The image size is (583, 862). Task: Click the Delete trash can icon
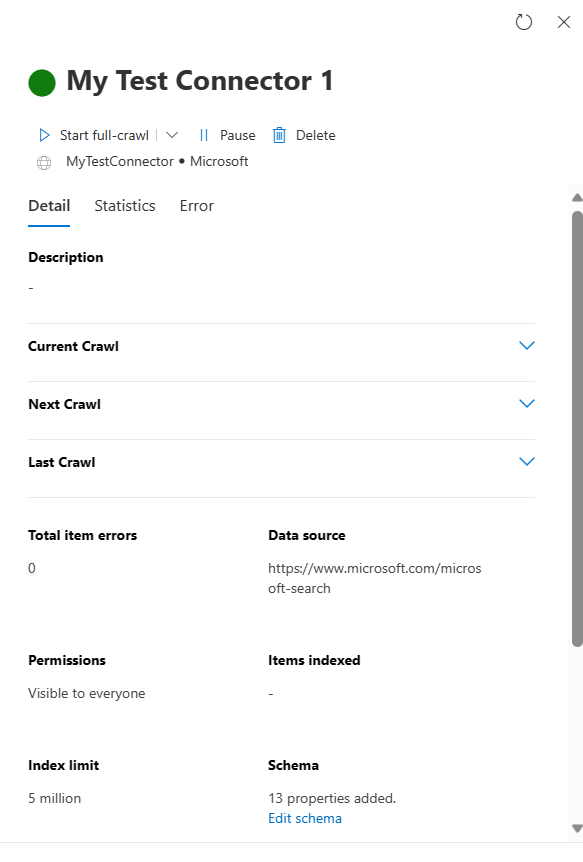[279, 135]
